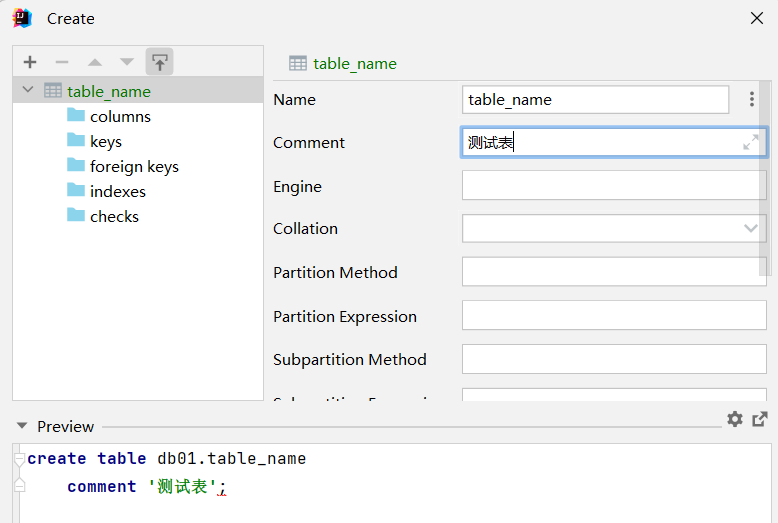The image size is (778, 523).
Task: Open the three-dot menu beside Name field
Action: point(752,100)
